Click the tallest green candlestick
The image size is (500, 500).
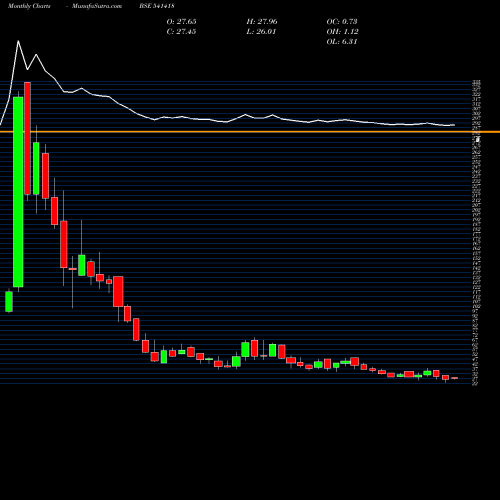click(18, 192)
